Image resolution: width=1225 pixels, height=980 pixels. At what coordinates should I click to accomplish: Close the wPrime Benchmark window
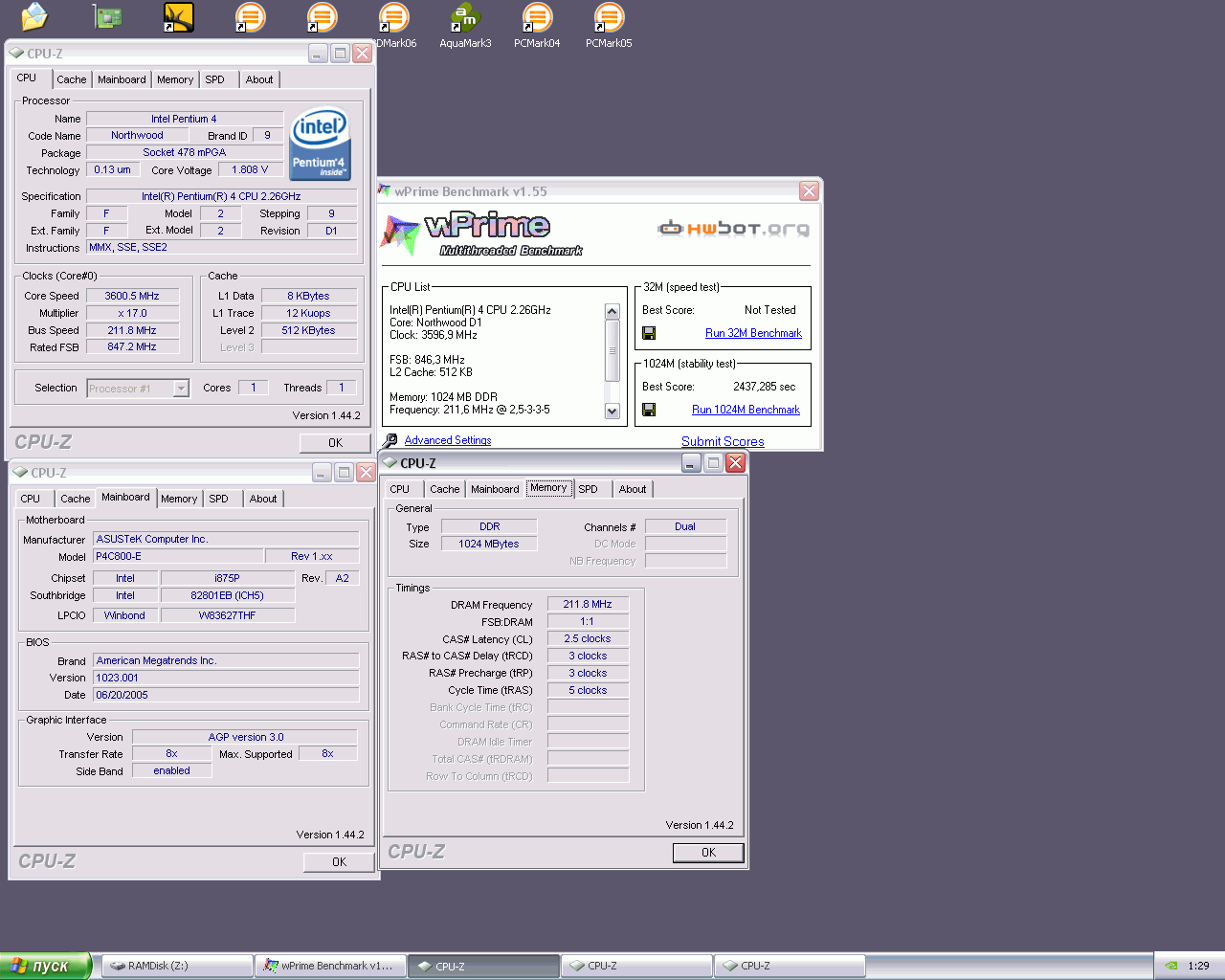[809, 191]
